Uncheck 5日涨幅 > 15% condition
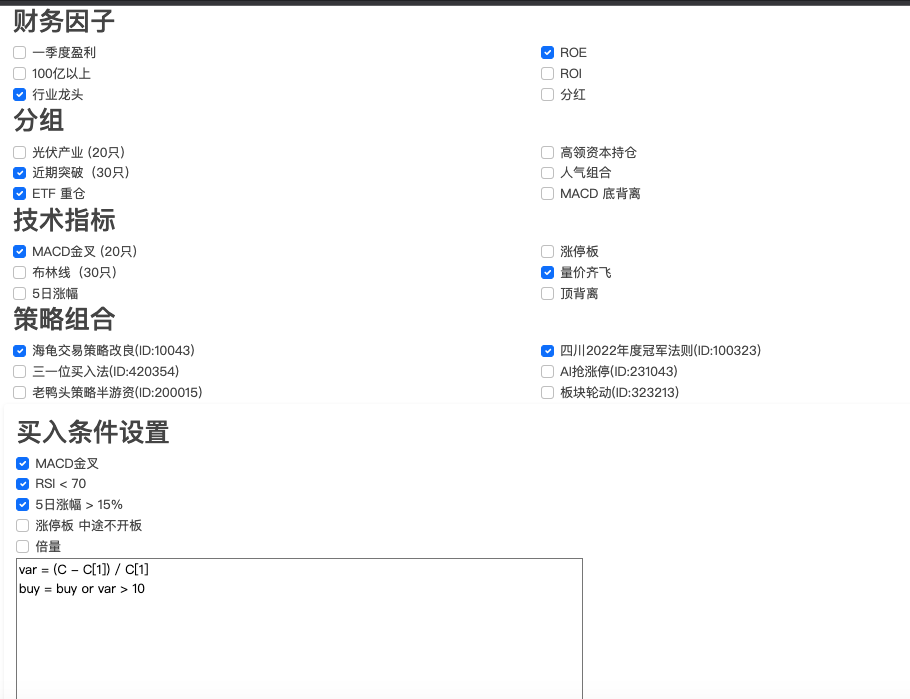This screenshot has height=699, width=910. click(23, 505)
